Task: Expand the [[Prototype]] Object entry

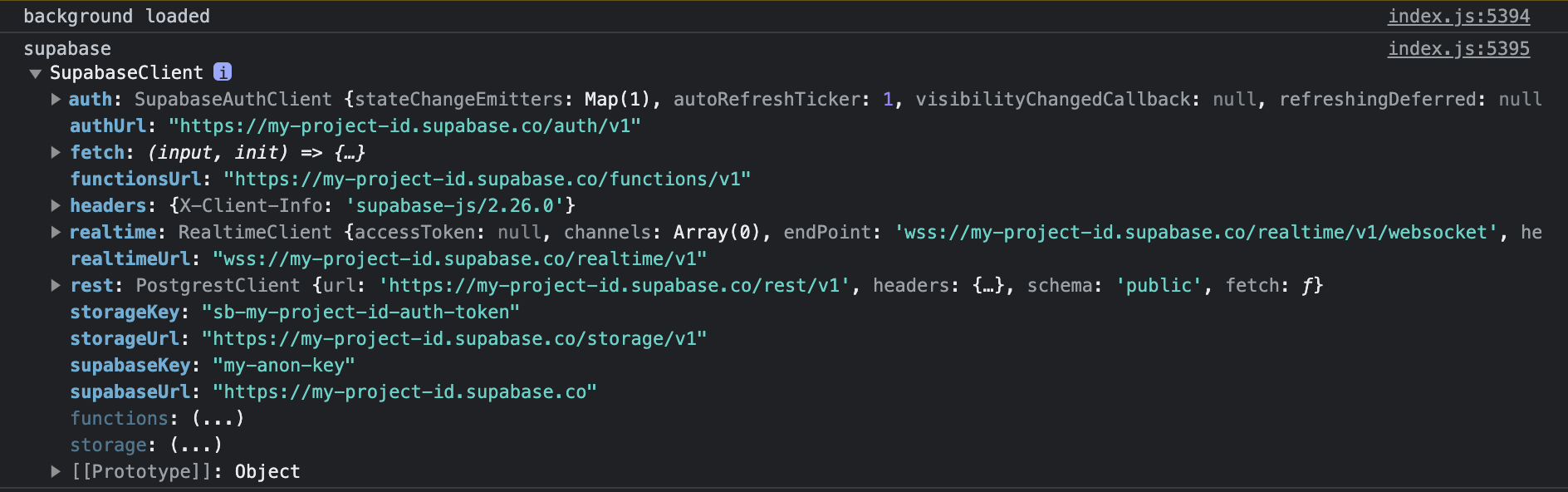Action: point(56,472)
